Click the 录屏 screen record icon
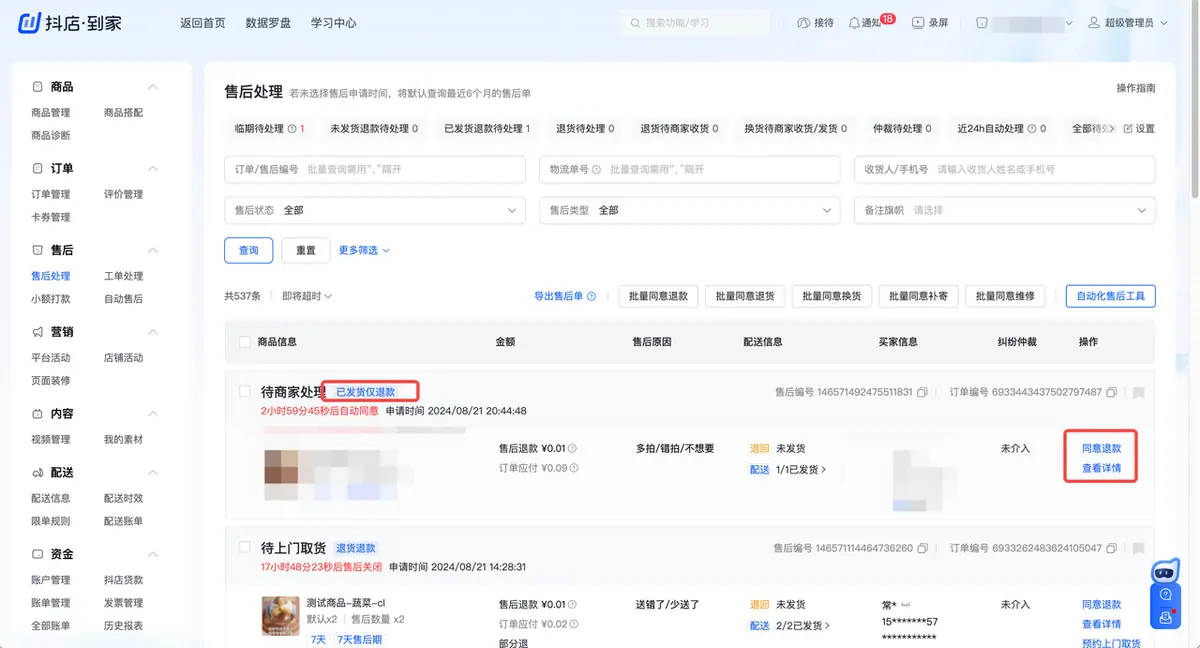1200x648 pixels. [917, 23]
